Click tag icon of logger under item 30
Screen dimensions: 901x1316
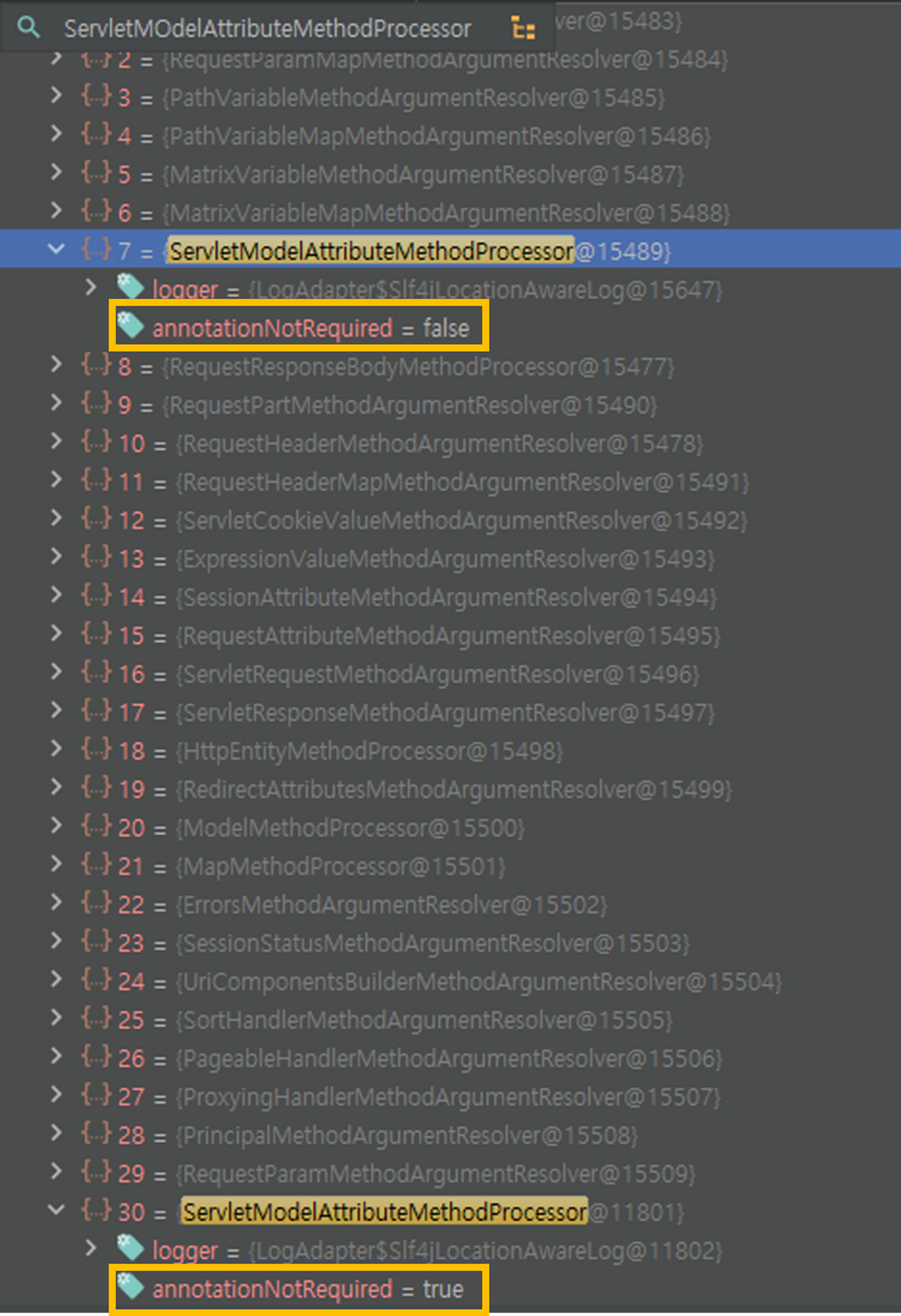(130, 1248)
